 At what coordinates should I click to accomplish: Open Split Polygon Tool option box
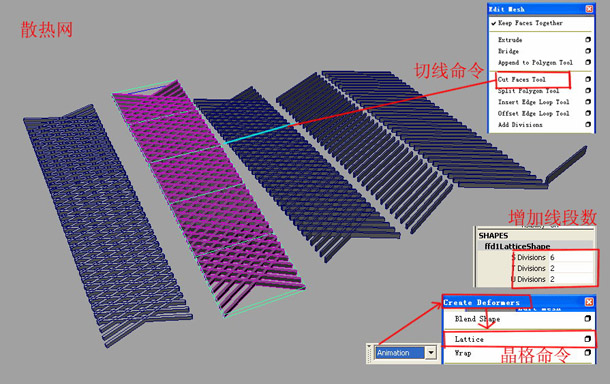pos(588,90)
